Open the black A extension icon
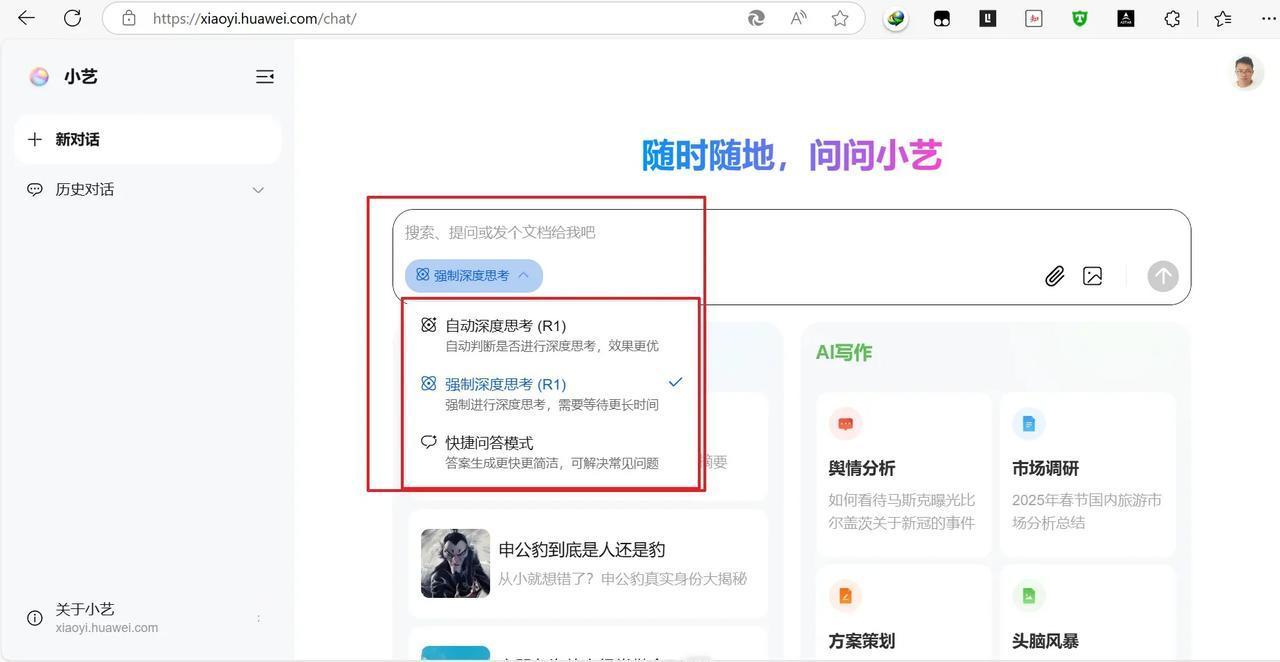 coord(1126,18)
